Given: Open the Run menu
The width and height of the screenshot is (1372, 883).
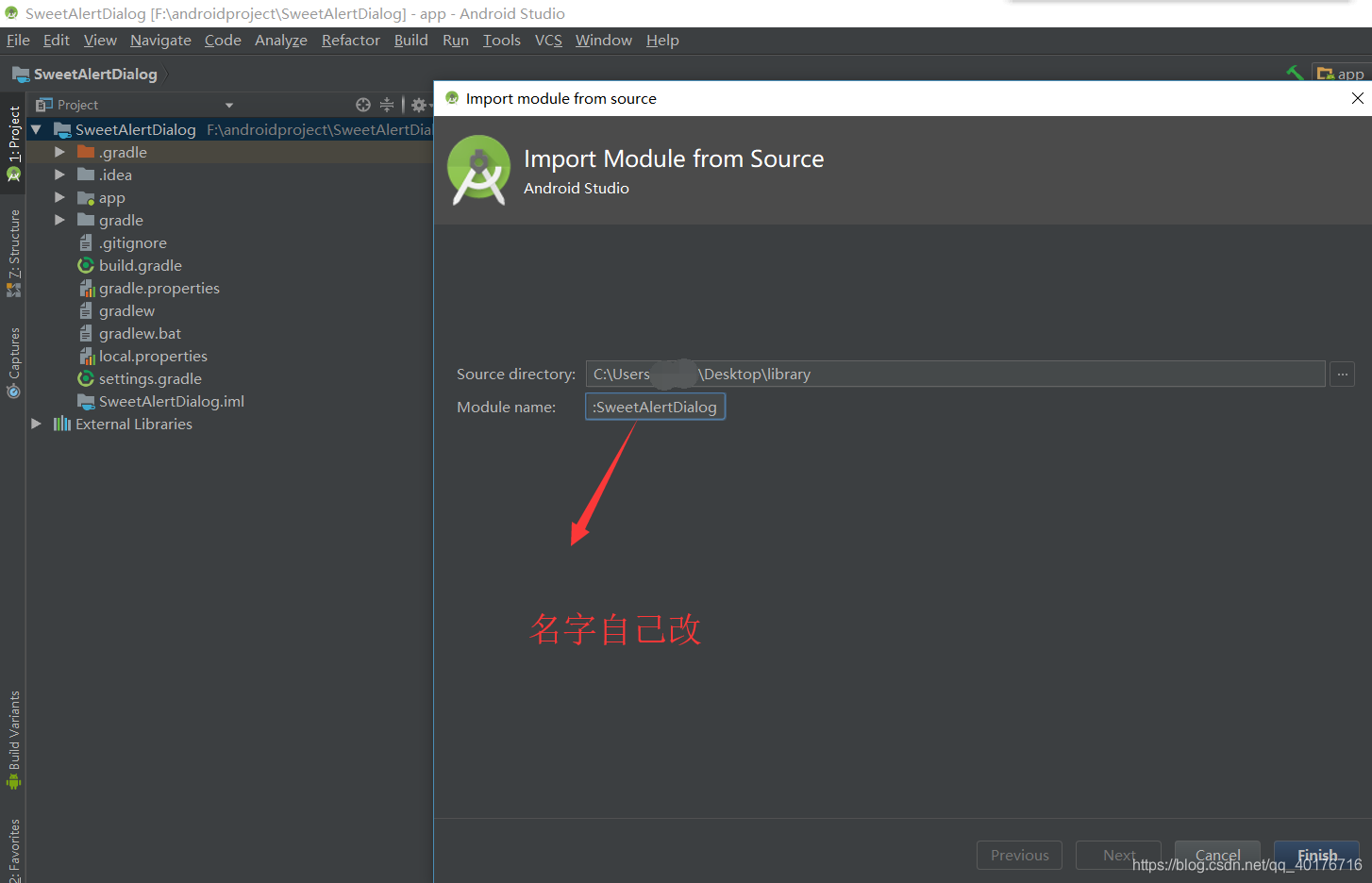Looking at the screenshot, I should pyautogui.click(x=456, y=40).
